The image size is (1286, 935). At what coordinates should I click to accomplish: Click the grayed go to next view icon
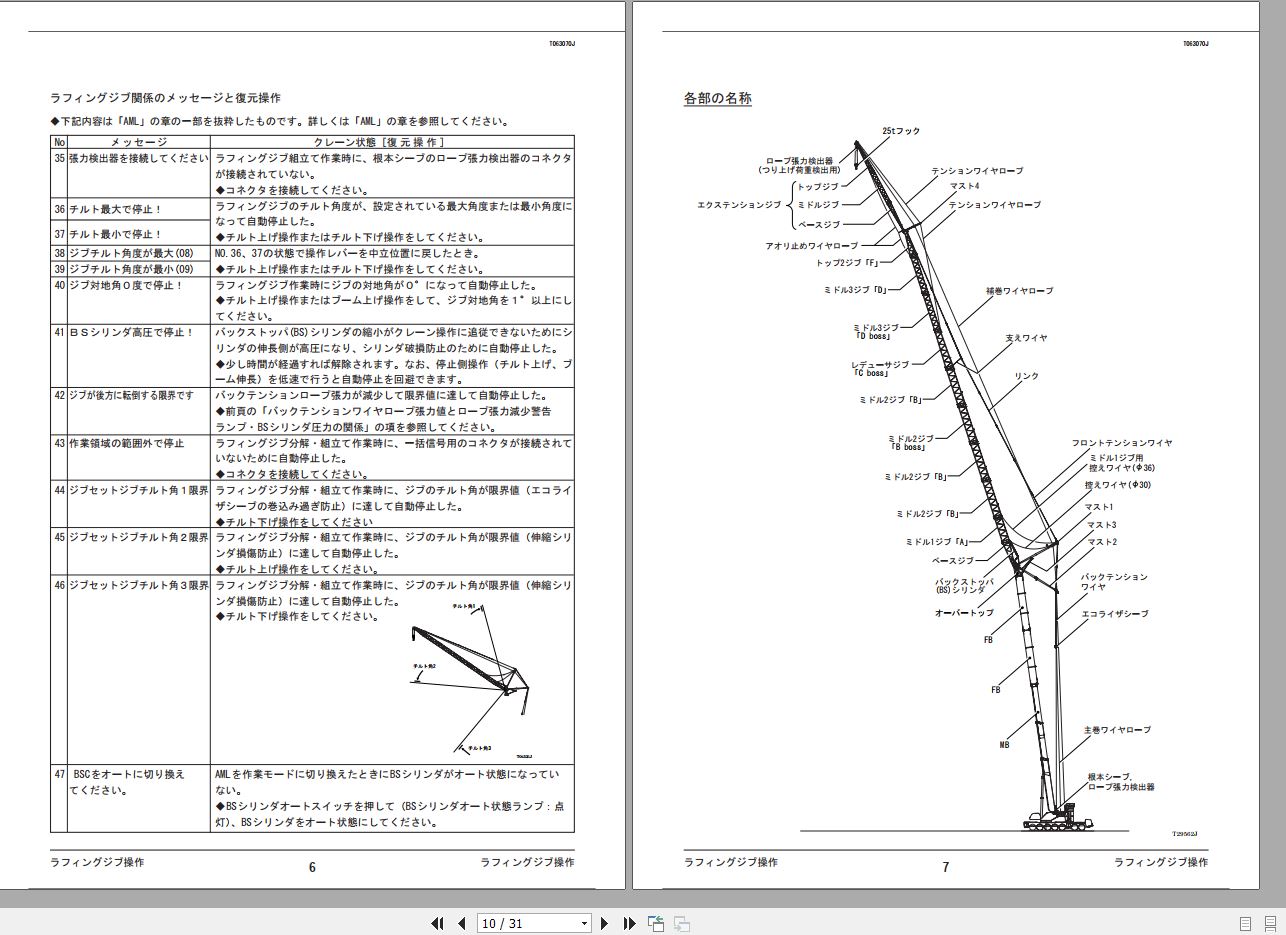click(x=681, y=923)
